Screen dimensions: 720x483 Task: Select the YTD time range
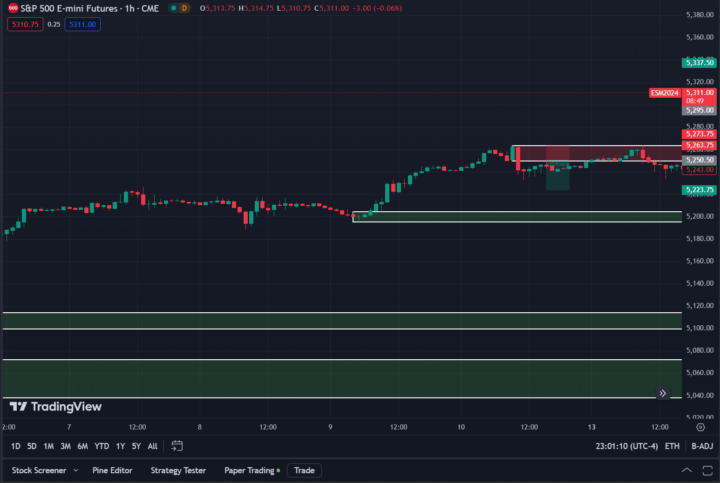[x=101, y=446]
